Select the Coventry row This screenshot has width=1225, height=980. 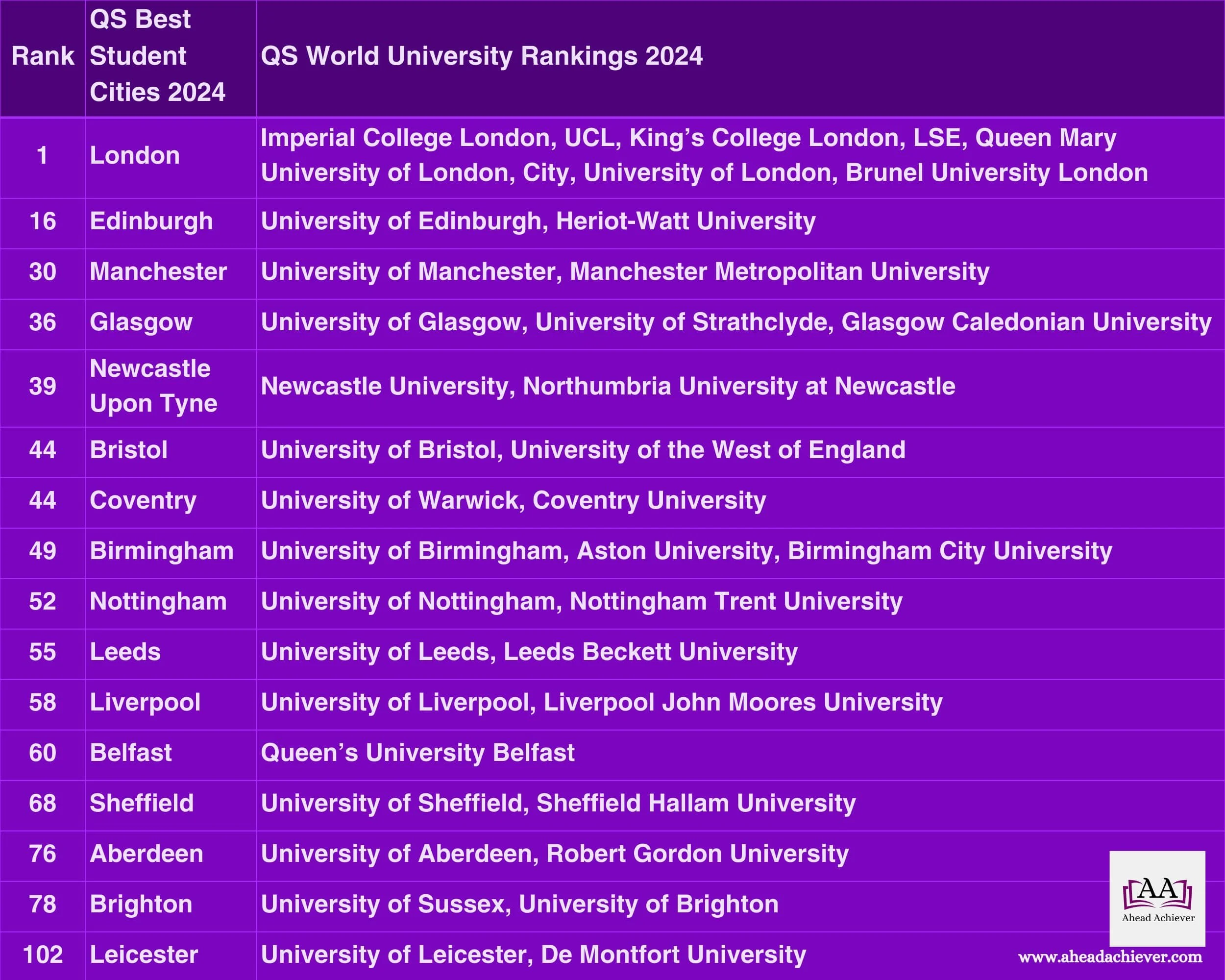[143, 501]
